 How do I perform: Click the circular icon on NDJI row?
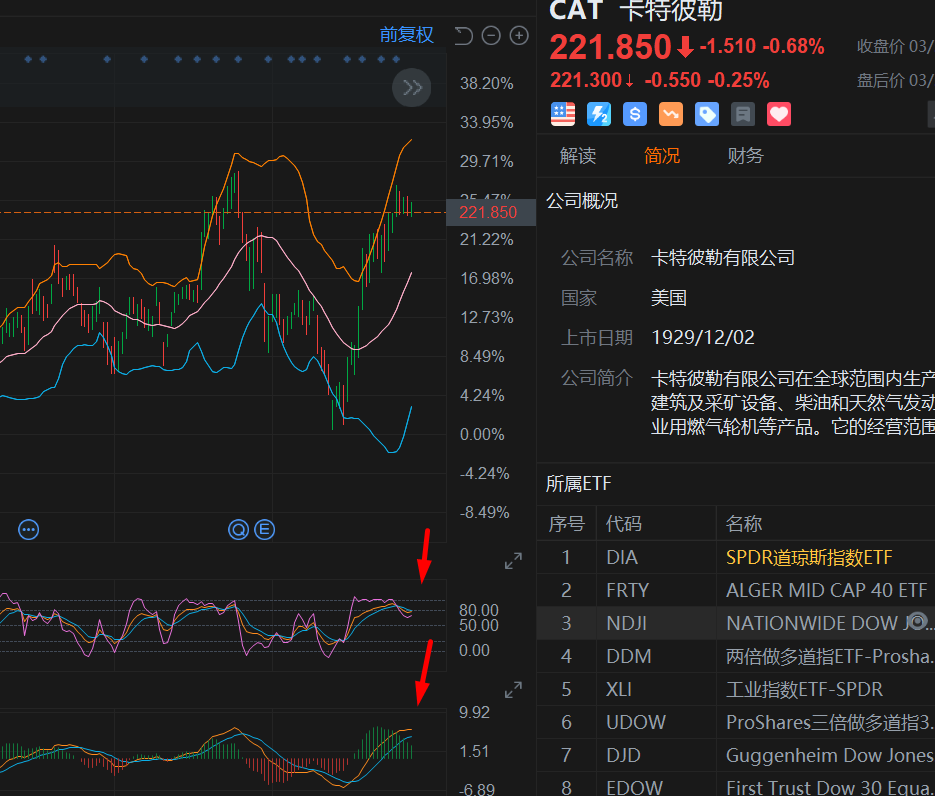(x=918, y=621)
